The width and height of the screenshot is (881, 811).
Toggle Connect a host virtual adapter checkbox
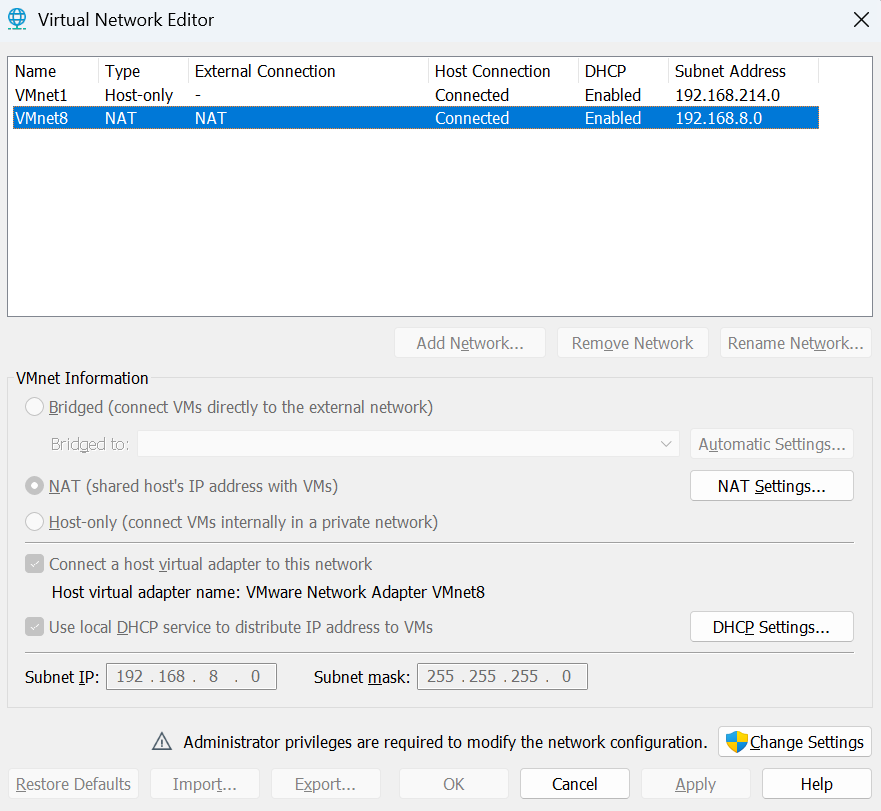[35, 564]
